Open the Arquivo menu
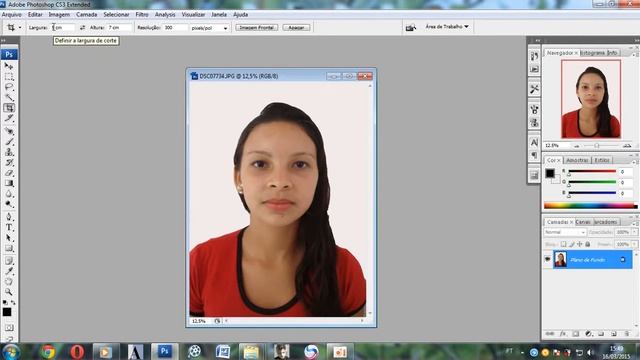 coord(12,14)
